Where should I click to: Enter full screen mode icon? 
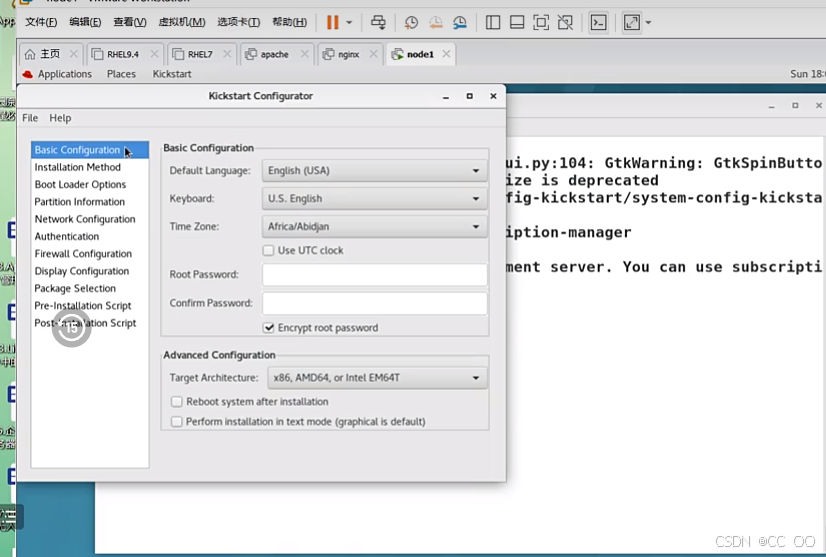pyautogui.click(x=541, y=23)
